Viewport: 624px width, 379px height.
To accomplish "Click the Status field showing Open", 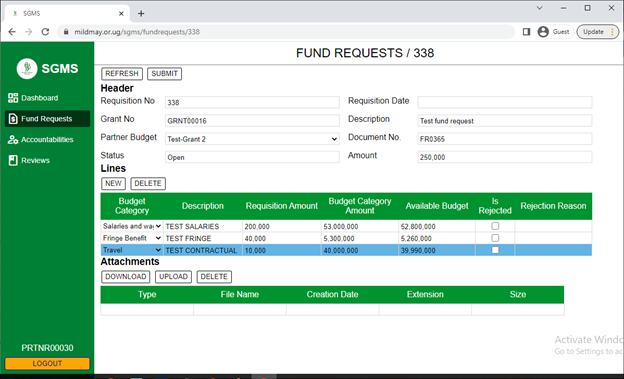I will [252, 157].
